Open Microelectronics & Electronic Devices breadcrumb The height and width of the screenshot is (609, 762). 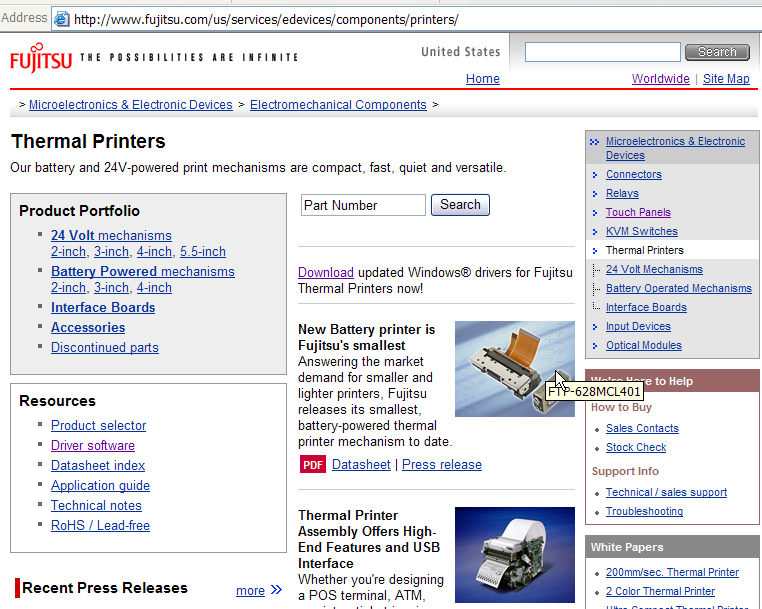[131, 104]
